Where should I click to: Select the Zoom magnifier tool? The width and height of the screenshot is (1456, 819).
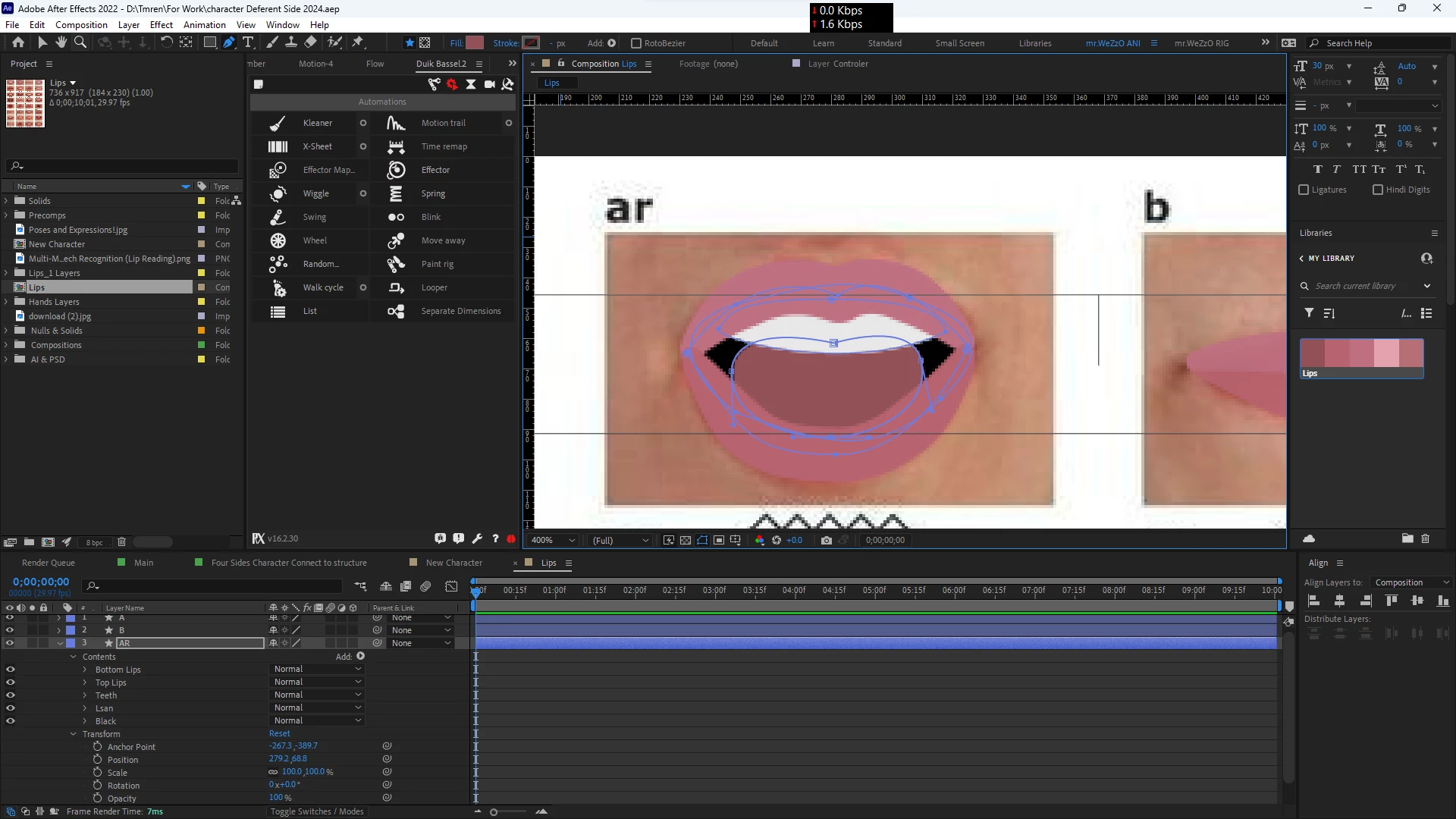80,42
